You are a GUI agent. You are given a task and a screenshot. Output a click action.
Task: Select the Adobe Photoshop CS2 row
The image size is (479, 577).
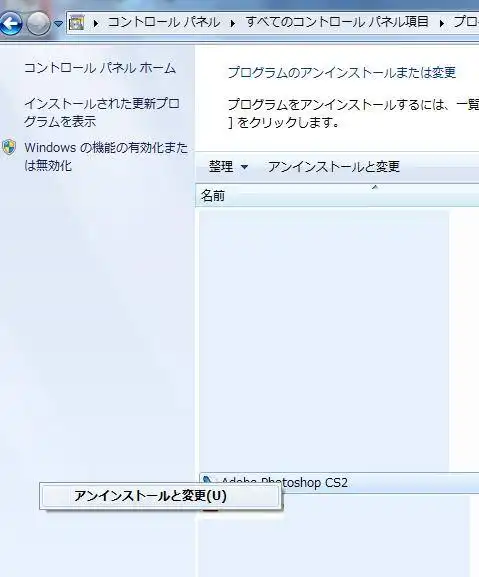point(339,482)
